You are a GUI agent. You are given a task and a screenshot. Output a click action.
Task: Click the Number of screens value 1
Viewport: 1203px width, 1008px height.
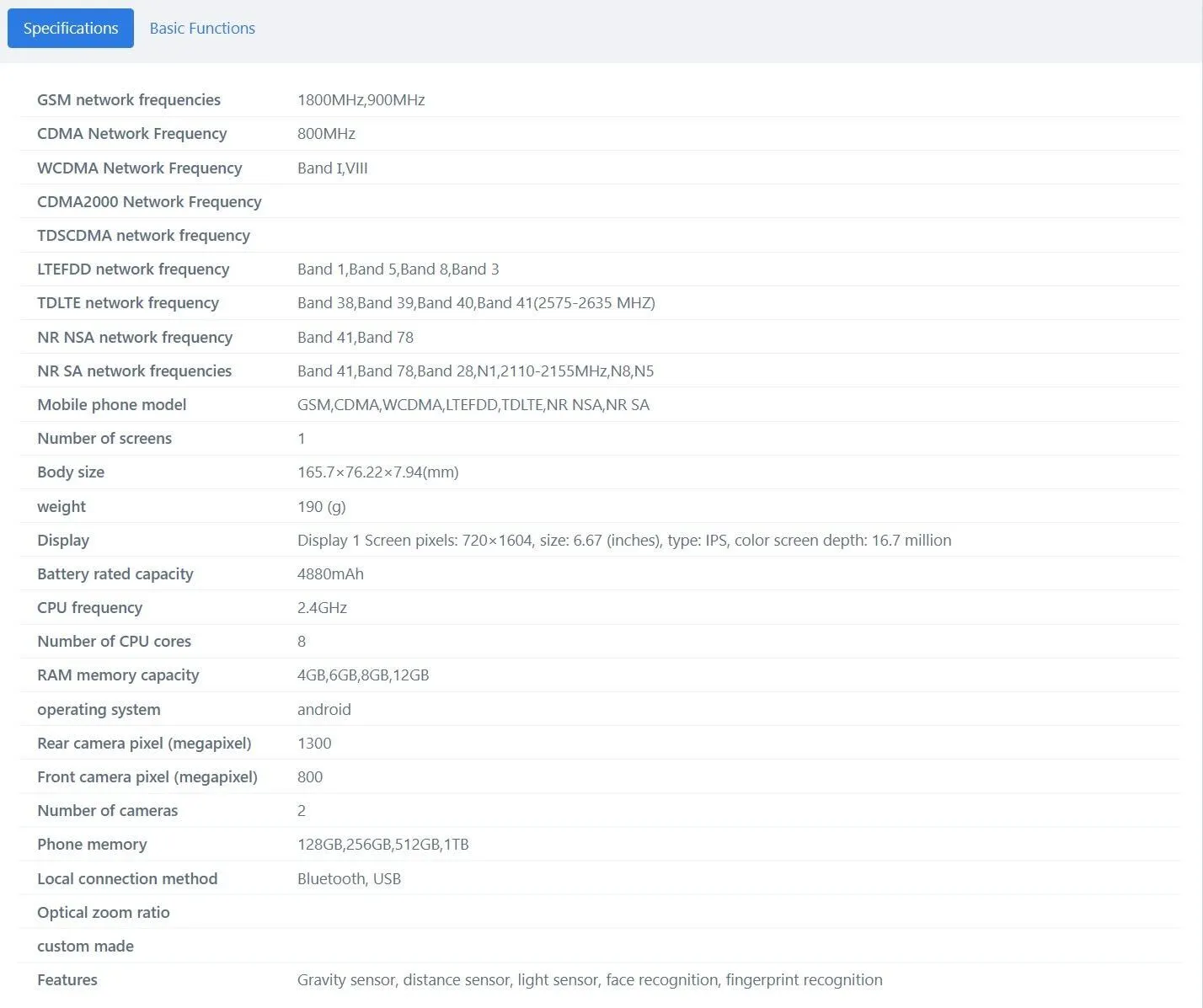click(302, 438)
